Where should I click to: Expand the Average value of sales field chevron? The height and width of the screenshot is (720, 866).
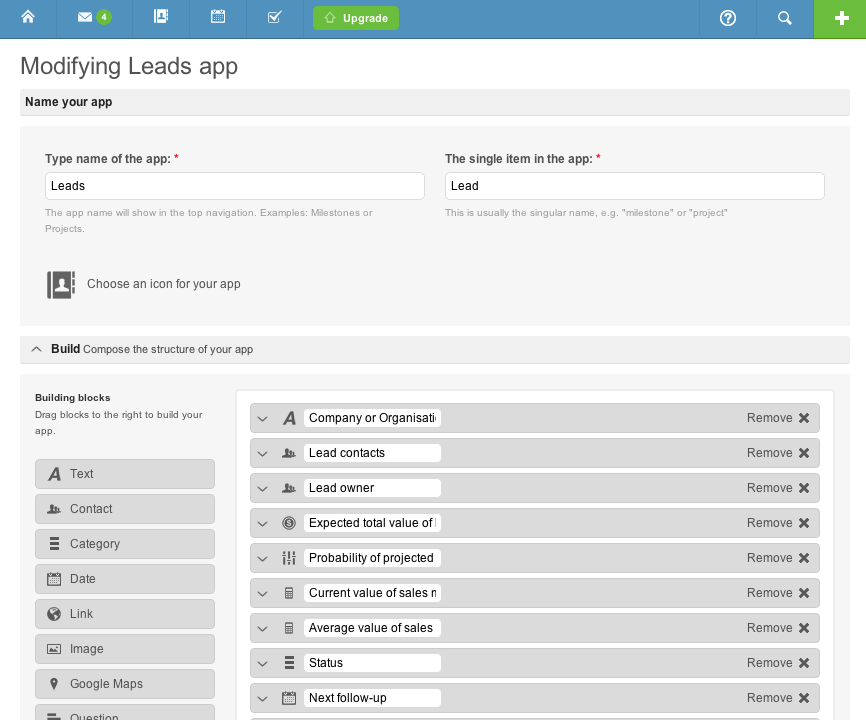pos(263,628)
